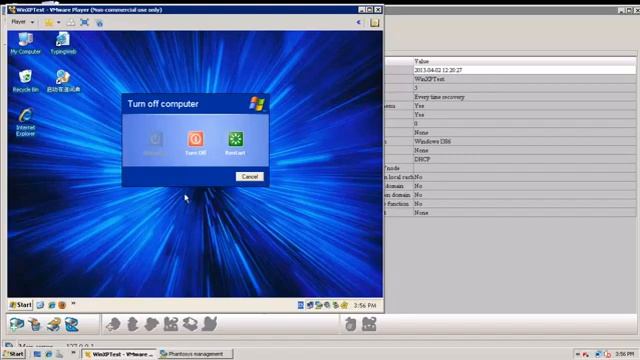Select the Every time recovery value
Image resolution: width=640 pixels, height=360 pixels.
(524, 97)
